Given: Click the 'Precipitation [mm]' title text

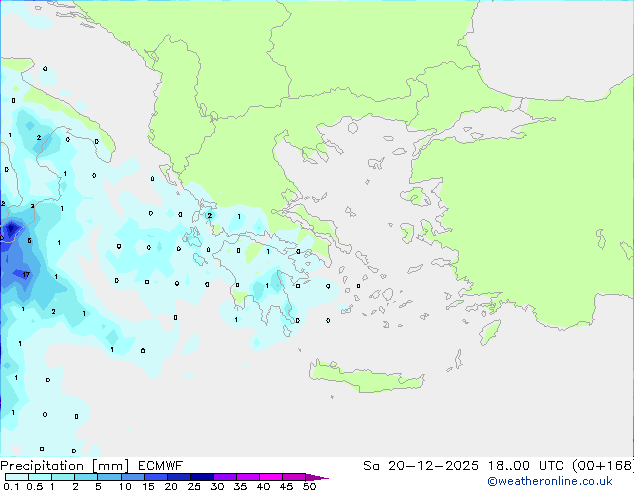Looking at the screenshot, I should coord(65,466).
